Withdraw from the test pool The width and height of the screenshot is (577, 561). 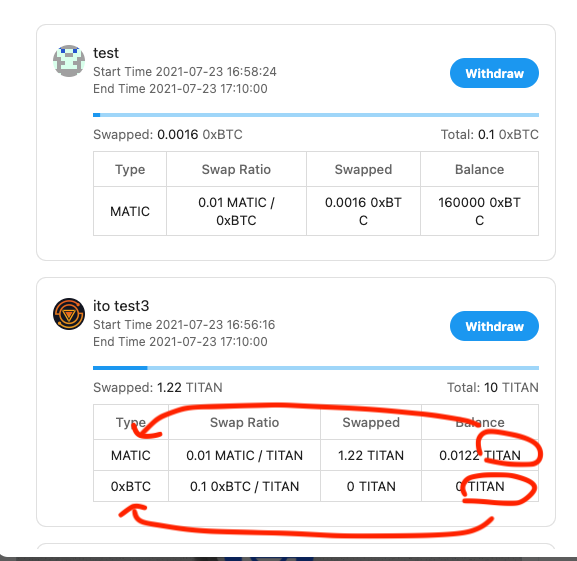pyautogui.click(x=494, y=73)
